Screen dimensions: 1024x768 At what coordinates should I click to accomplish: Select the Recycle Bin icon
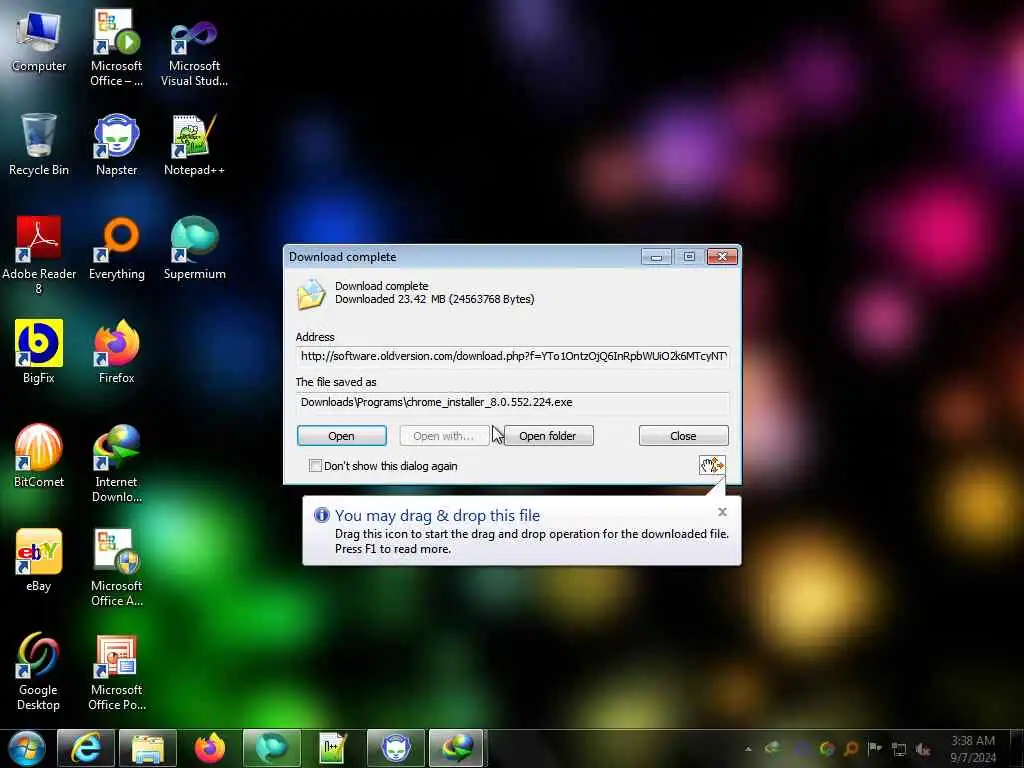pos(39,144)
